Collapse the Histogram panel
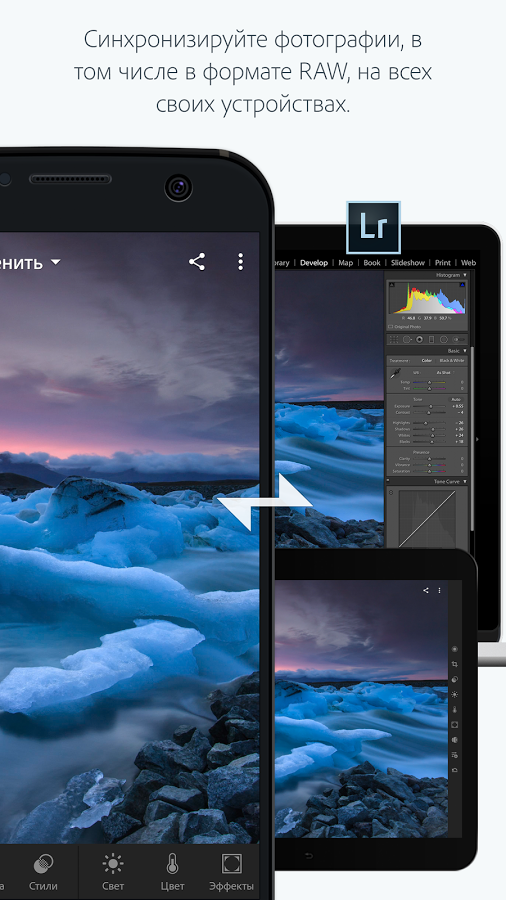Screen dimensions: 506x900 (x=465, y=276)
